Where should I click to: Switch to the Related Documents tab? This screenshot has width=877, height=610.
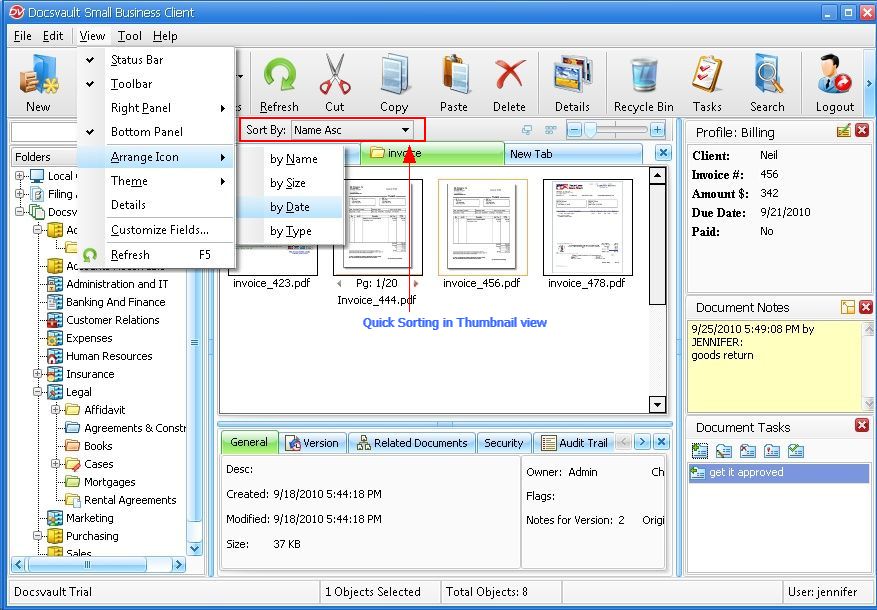pyautogui.click(x=412, y=443)
